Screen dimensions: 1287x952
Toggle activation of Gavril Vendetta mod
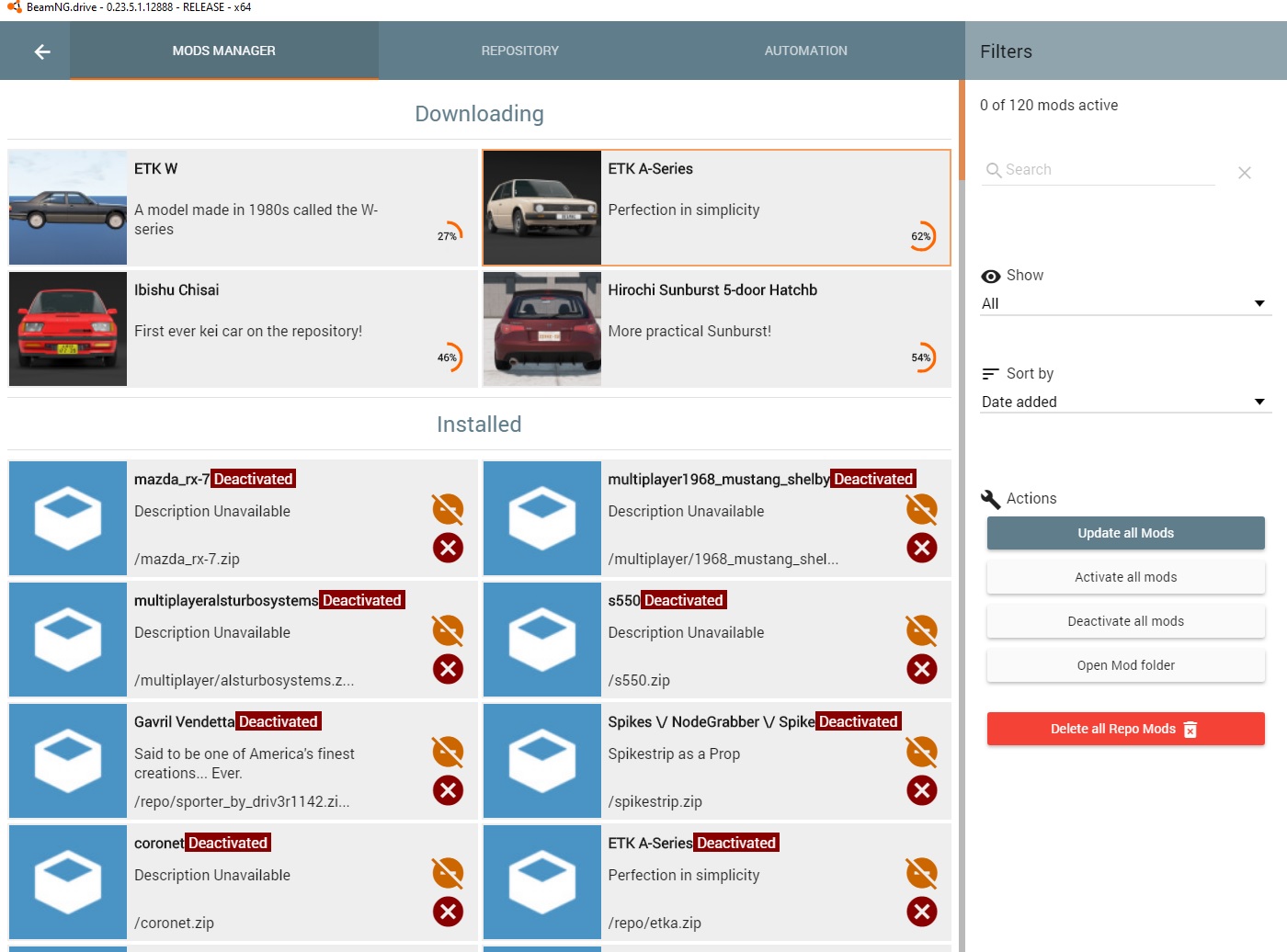click(x=448, y=751)
